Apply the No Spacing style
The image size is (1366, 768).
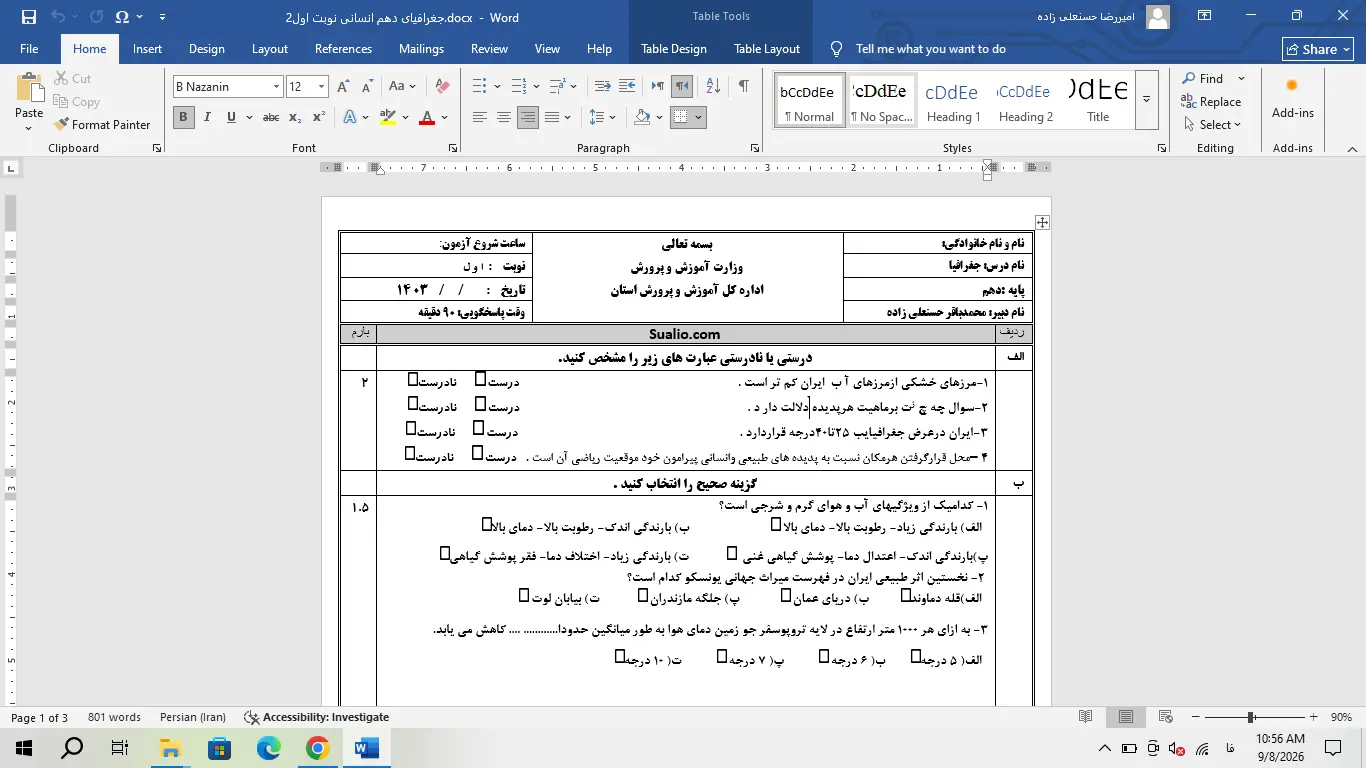tap(881, 99)
